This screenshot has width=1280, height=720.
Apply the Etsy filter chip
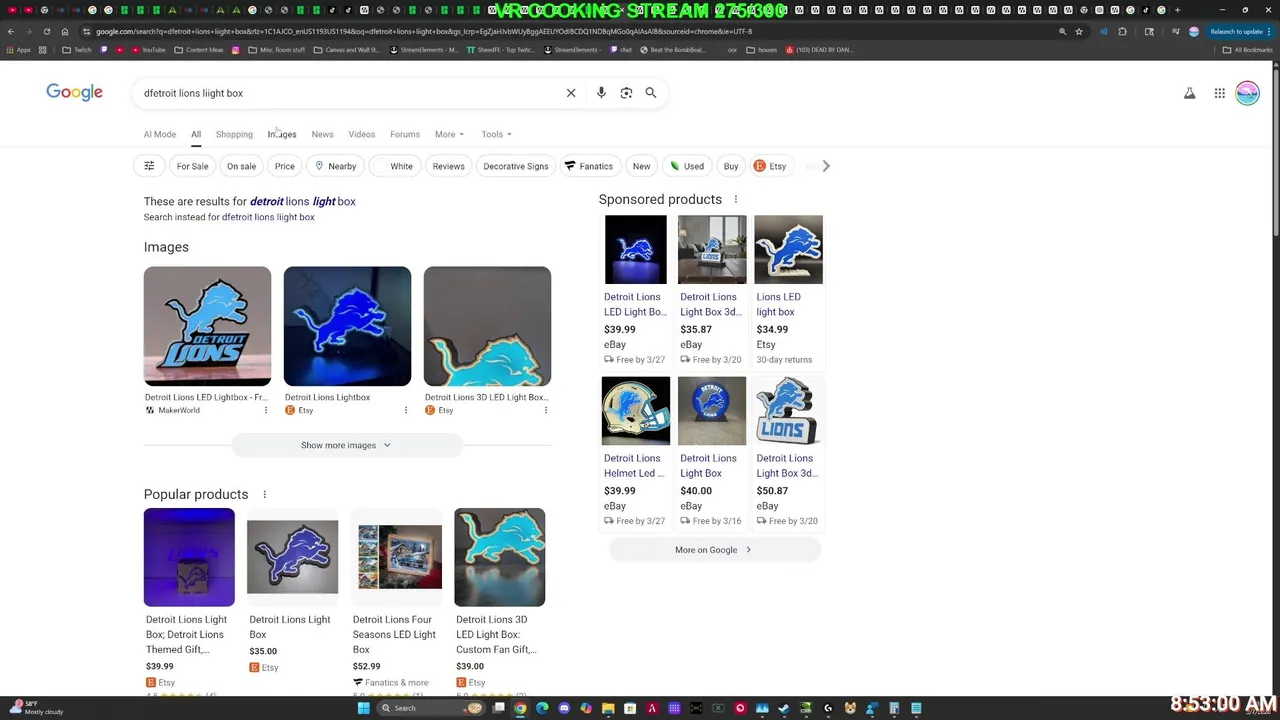(x=770, y=166)
